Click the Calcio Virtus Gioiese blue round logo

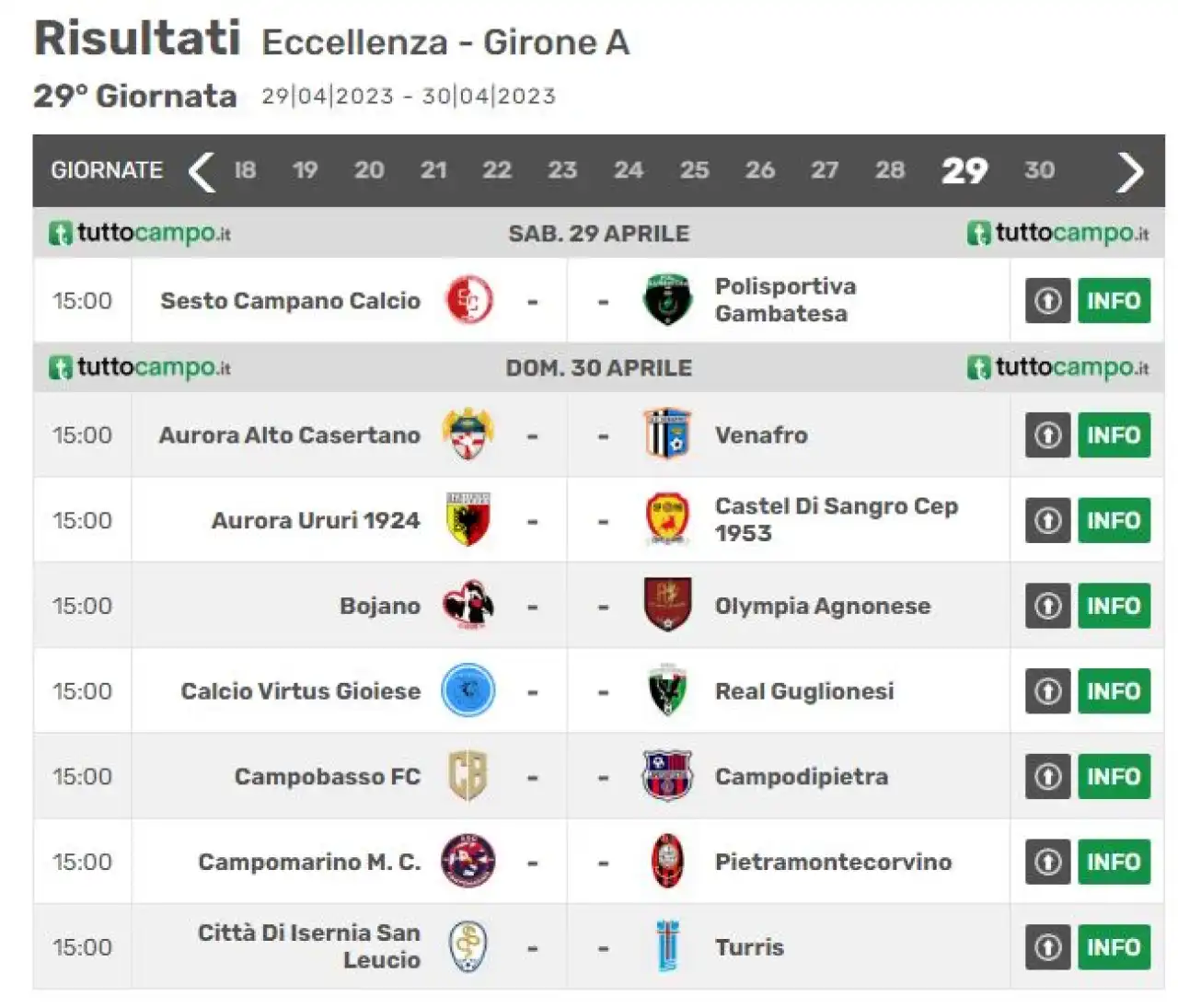[468, 690]
